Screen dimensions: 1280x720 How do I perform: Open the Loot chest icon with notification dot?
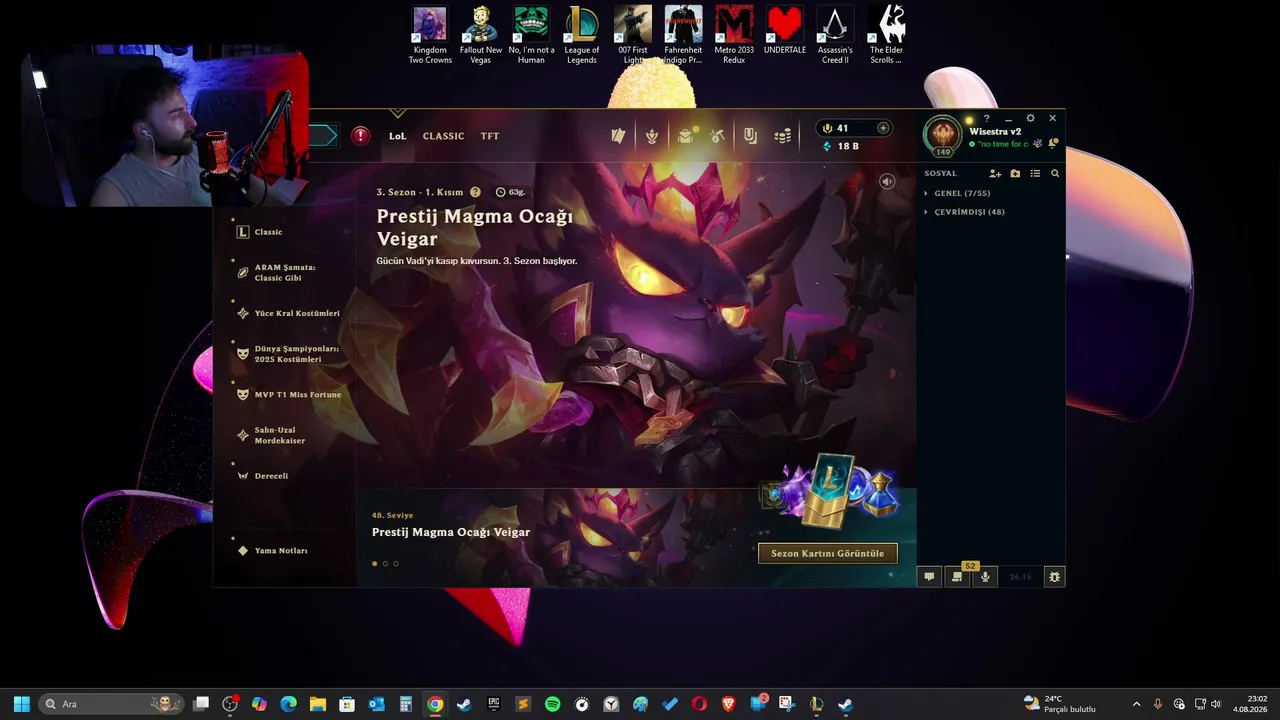point(685,136)
